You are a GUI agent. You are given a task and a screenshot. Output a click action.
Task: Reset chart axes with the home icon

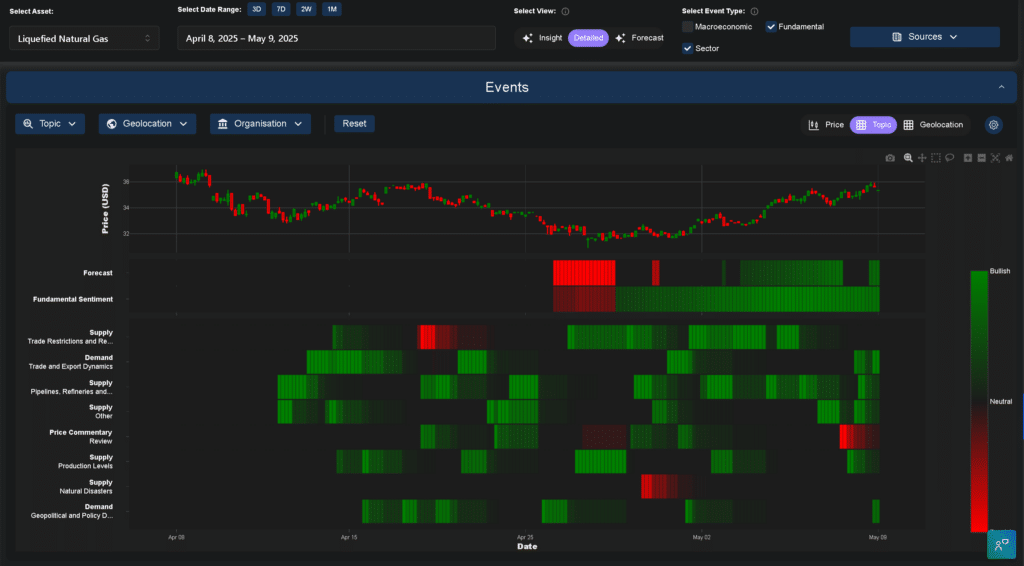click(x=1009, y=158)
